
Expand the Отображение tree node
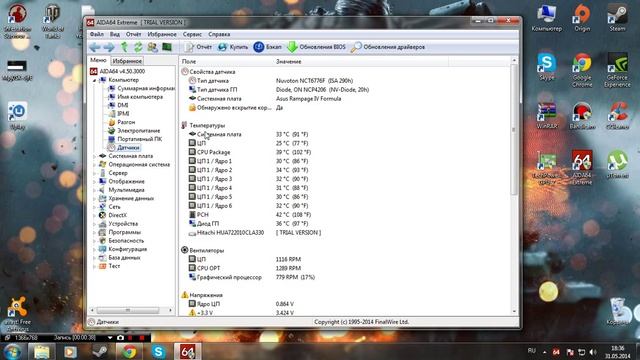click(94, 181)
